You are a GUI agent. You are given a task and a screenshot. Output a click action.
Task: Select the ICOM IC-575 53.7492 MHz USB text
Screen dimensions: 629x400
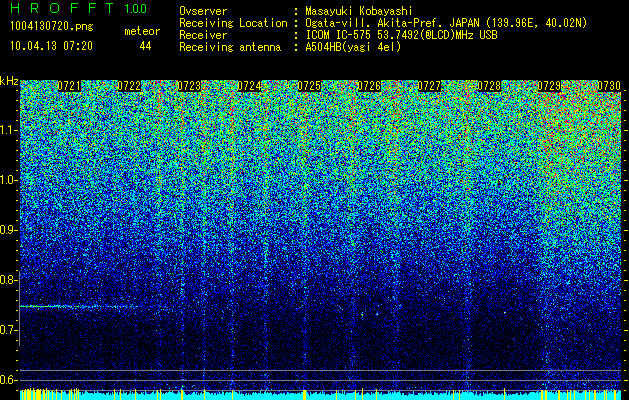[401, 35]
